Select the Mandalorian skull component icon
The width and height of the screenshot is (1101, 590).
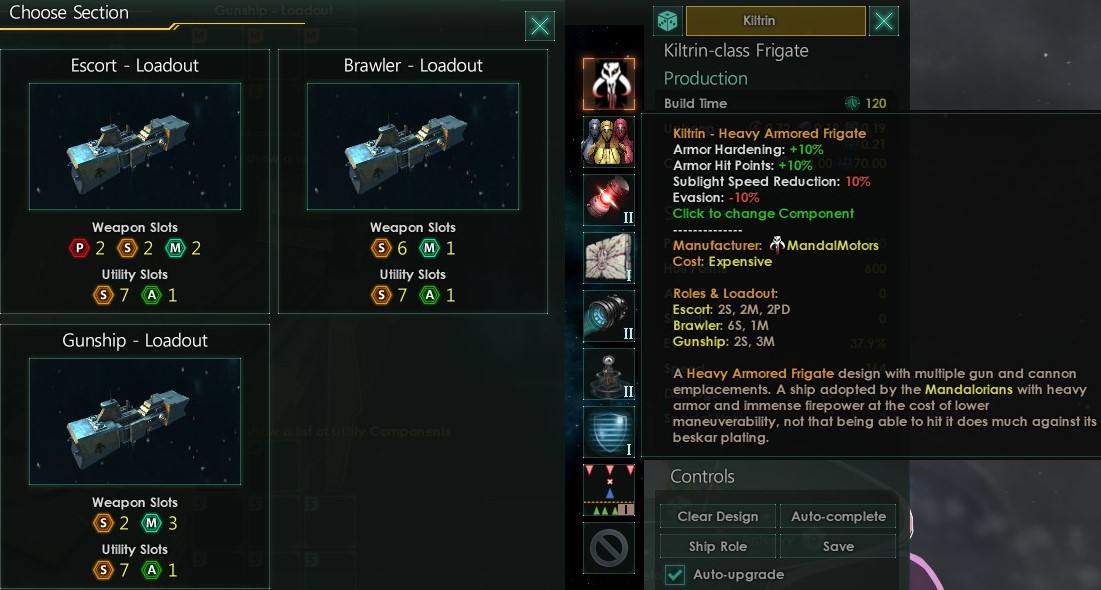pos(609,84)
